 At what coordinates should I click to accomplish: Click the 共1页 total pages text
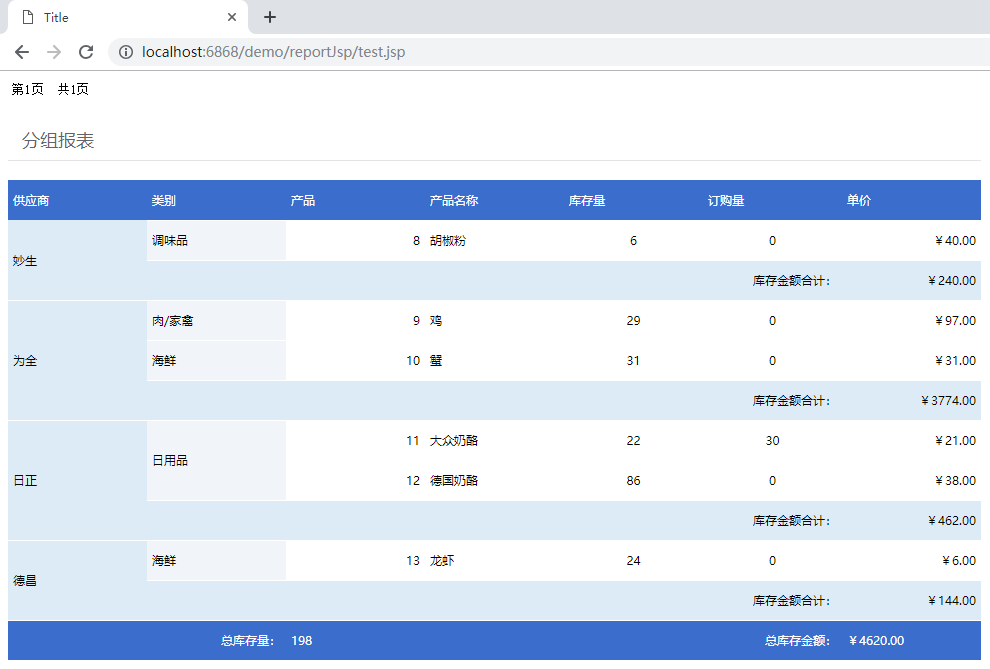click(73, 89)
